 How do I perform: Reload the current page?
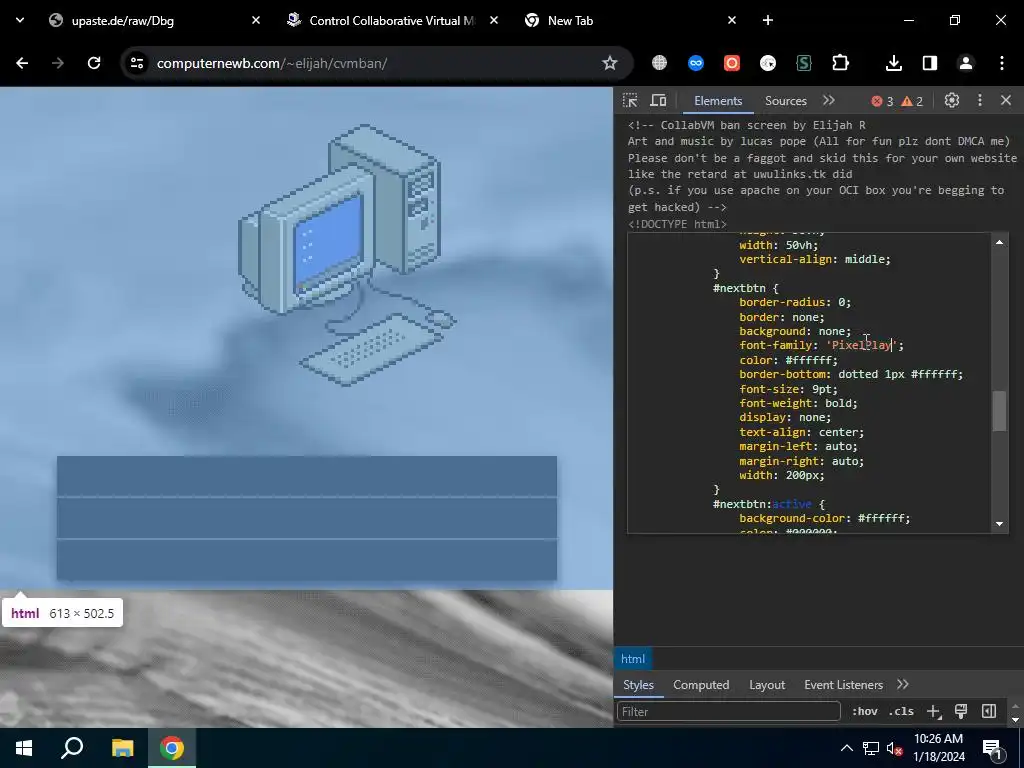(94, 63)
